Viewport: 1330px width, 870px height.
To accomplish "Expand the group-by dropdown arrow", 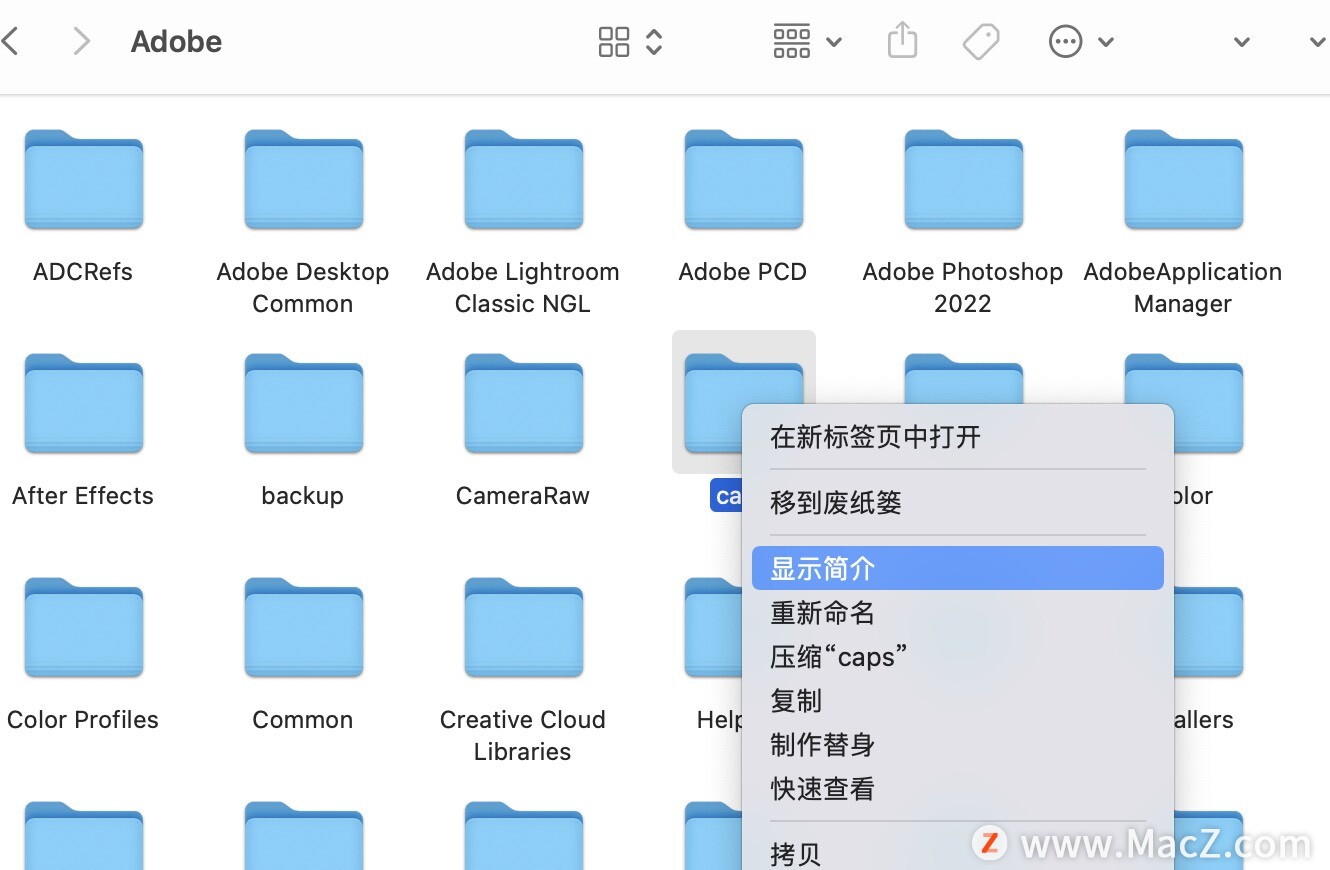I will click(834, 42).
